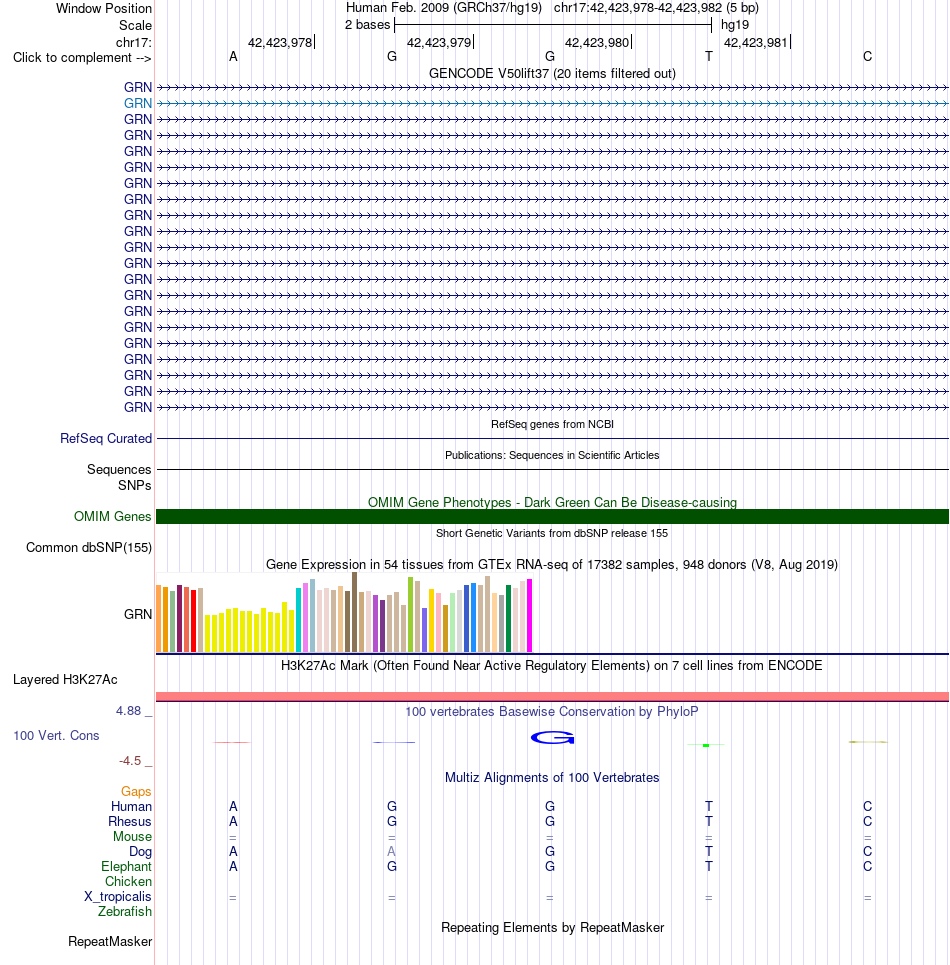Open 'Repeating Elements by RepeatMasker' track title
This screenshot has width=950, height=965.
click(x=552, y=927)
